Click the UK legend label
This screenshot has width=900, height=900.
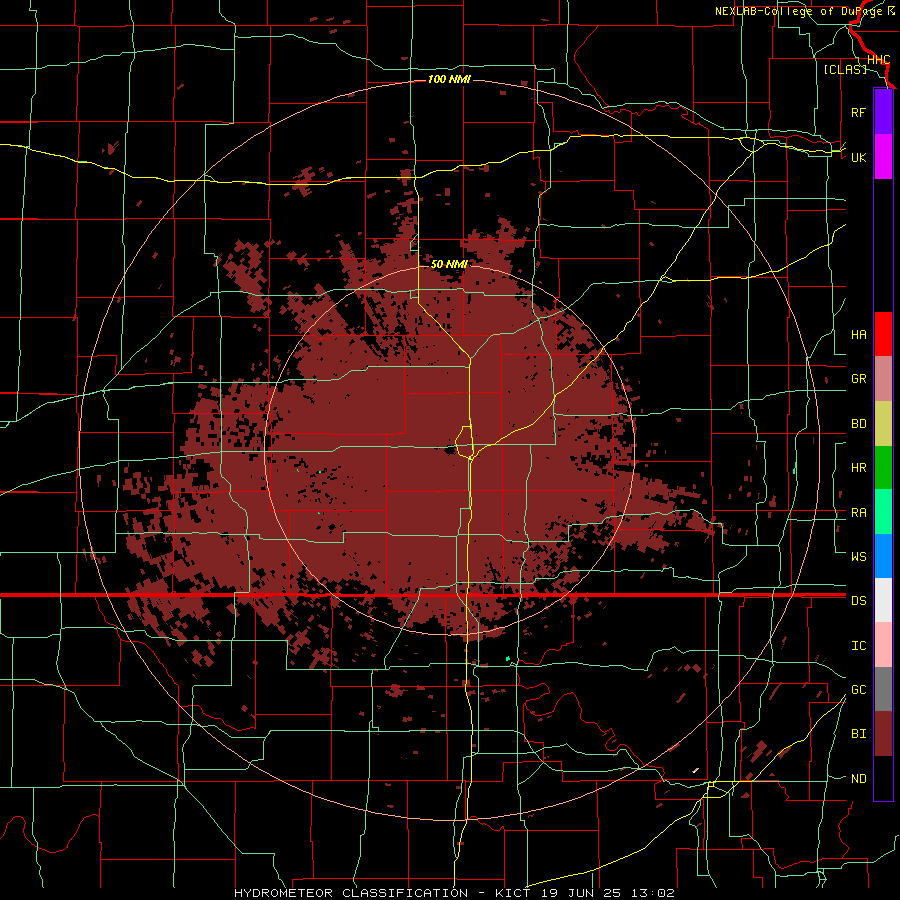(858, 158)
